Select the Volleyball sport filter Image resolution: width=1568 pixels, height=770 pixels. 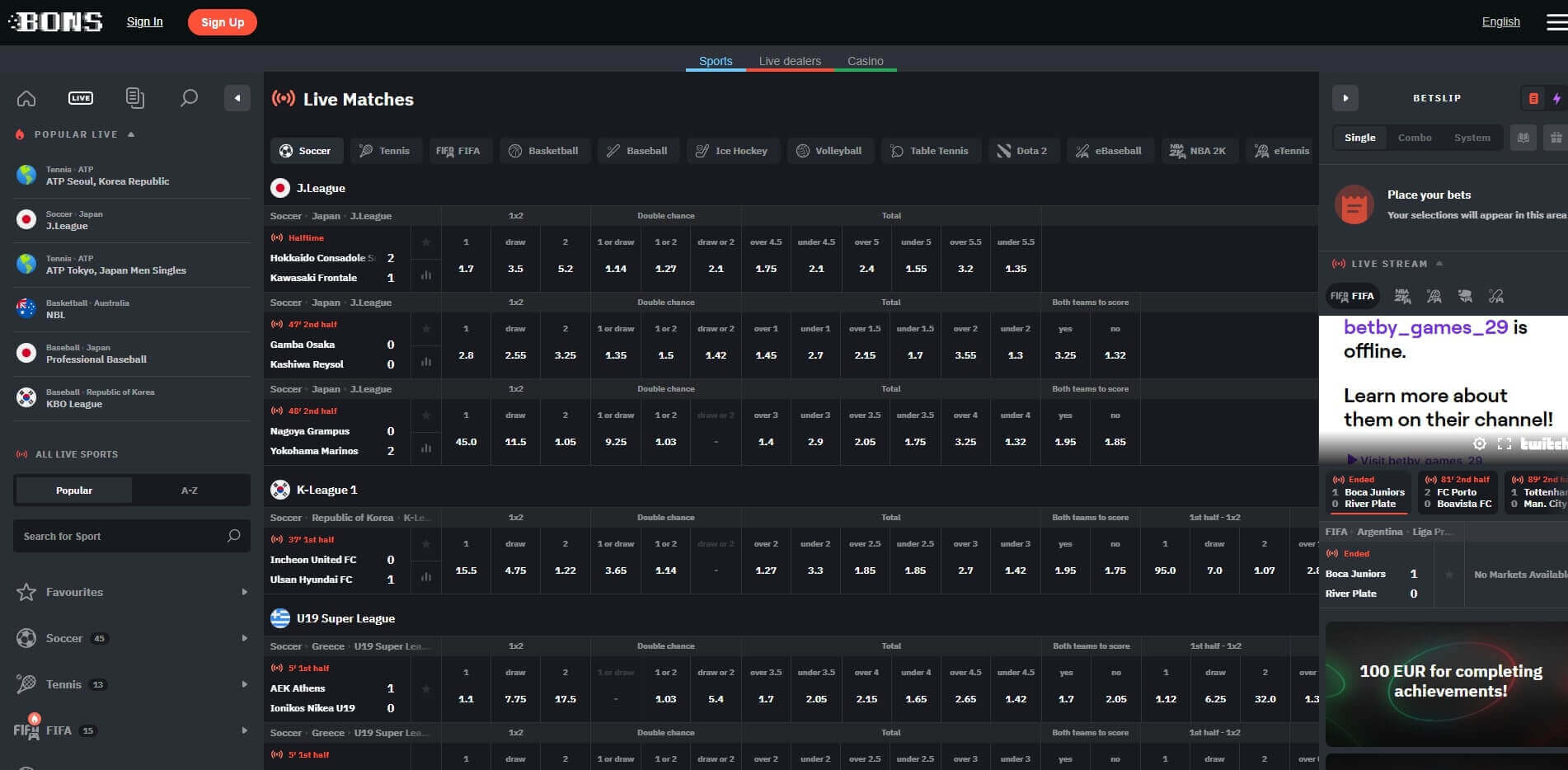pyautogui.click(x=829, y=151)
